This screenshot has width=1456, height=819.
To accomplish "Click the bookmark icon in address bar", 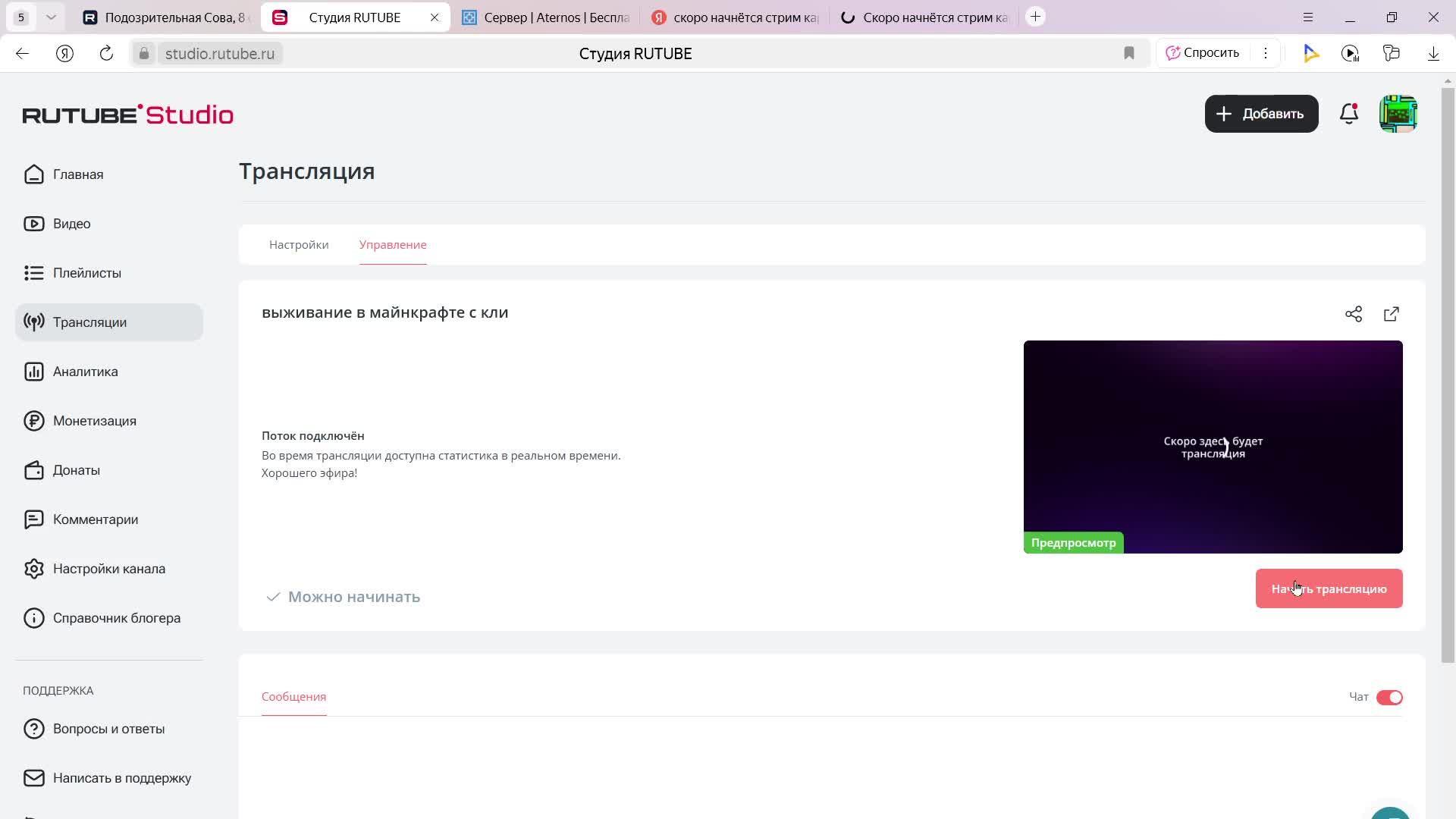I will 1129,53.
